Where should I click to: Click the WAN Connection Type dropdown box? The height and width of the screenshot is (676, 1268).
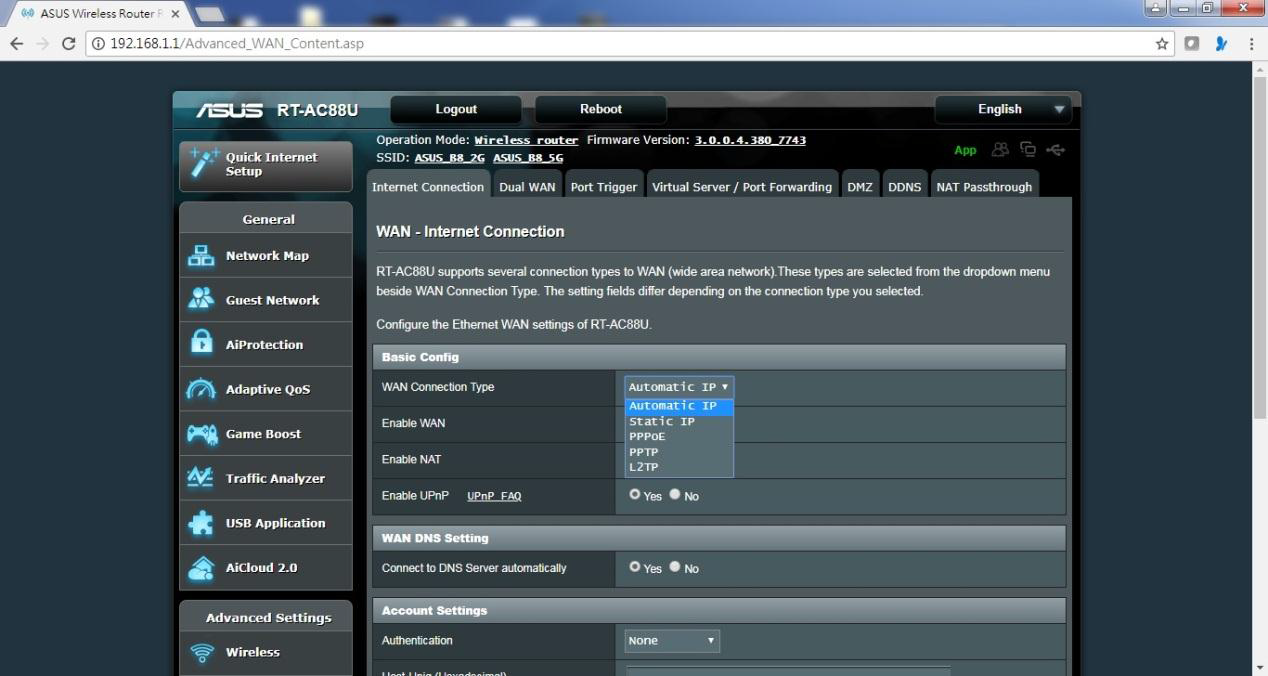click(x=679, y=387)
